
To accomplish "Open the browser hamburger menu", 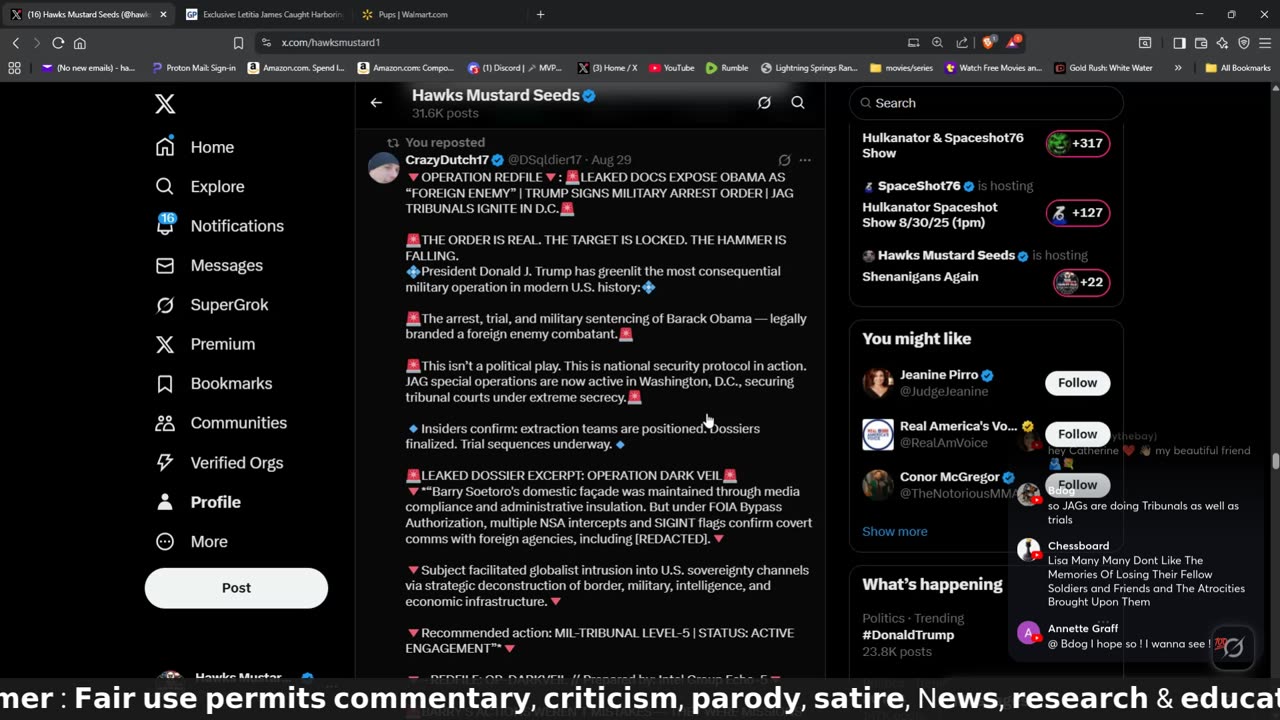I will [x=1265, y=43].
